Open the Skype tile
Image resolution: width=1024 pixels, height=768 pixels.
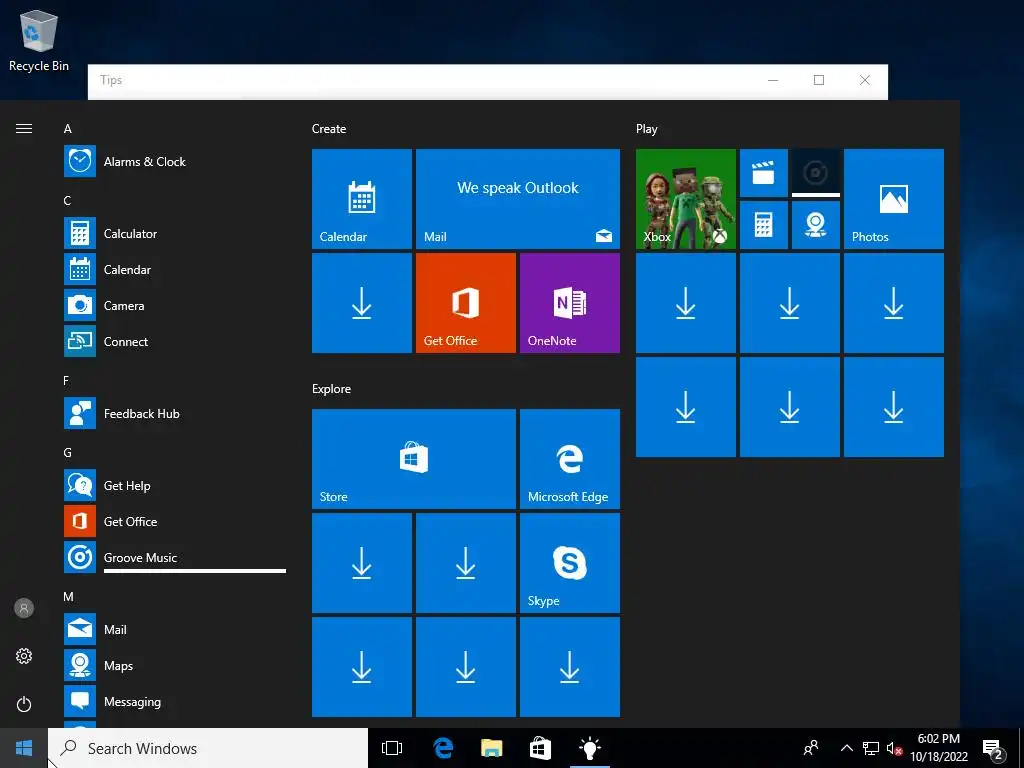tap(569, 563)
